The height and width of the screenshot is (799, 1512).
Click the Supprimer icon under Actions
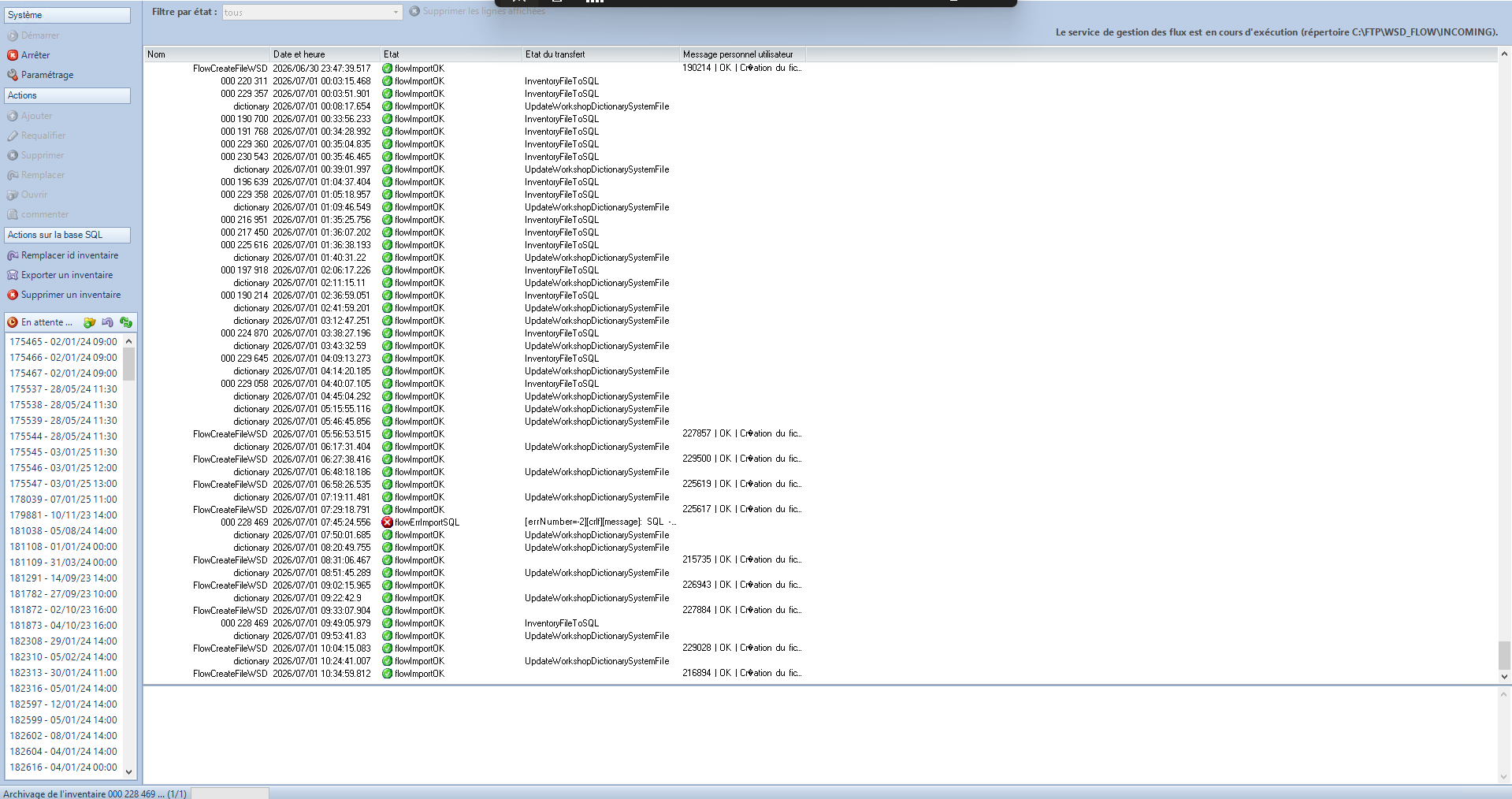click(x=13, y=155)
